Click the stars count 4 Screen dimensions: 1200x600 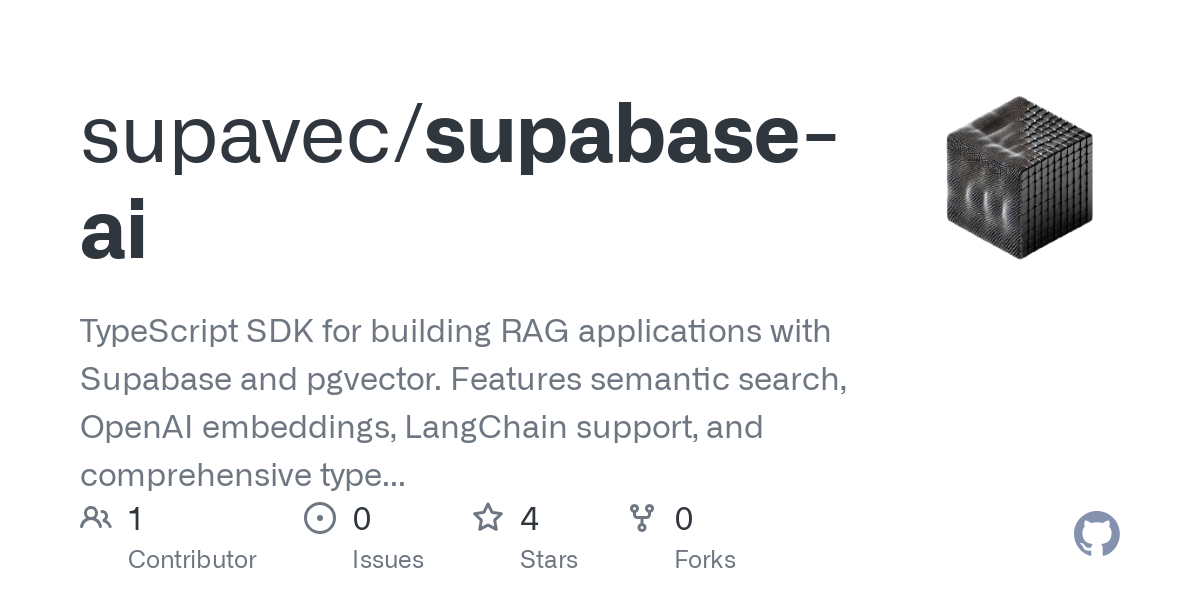point(530,519)
